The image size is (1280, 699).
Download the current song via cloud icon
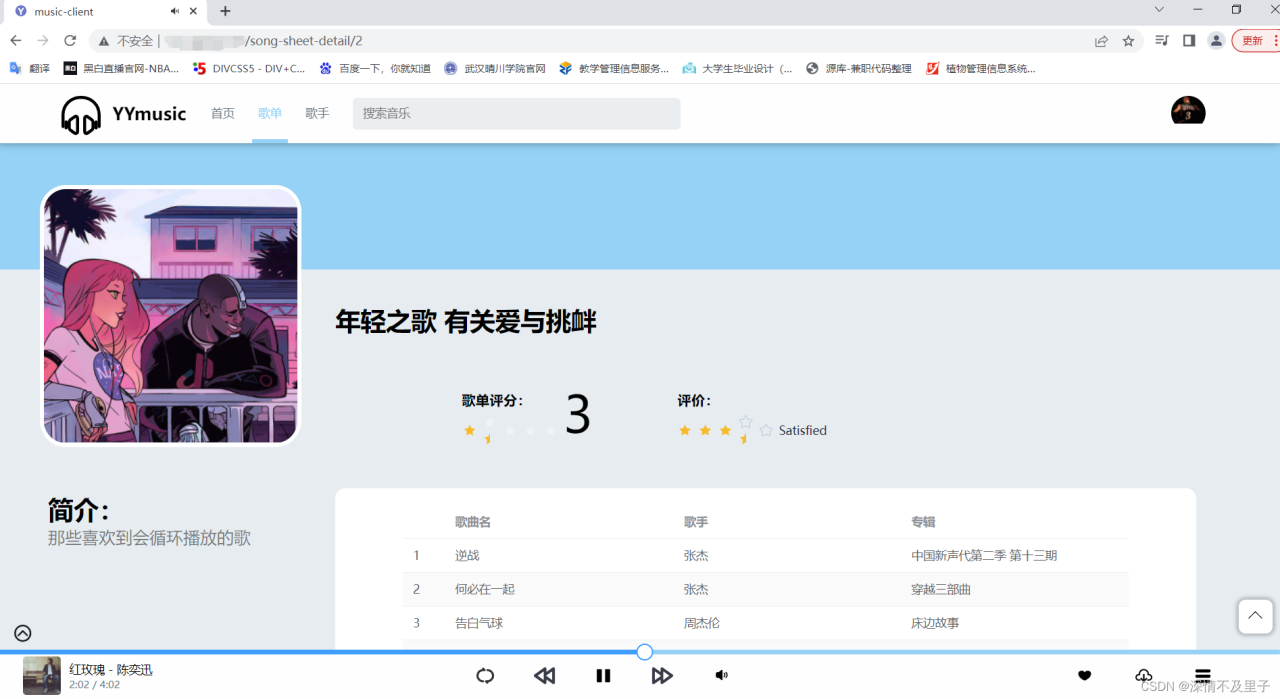pos(1144,676)
